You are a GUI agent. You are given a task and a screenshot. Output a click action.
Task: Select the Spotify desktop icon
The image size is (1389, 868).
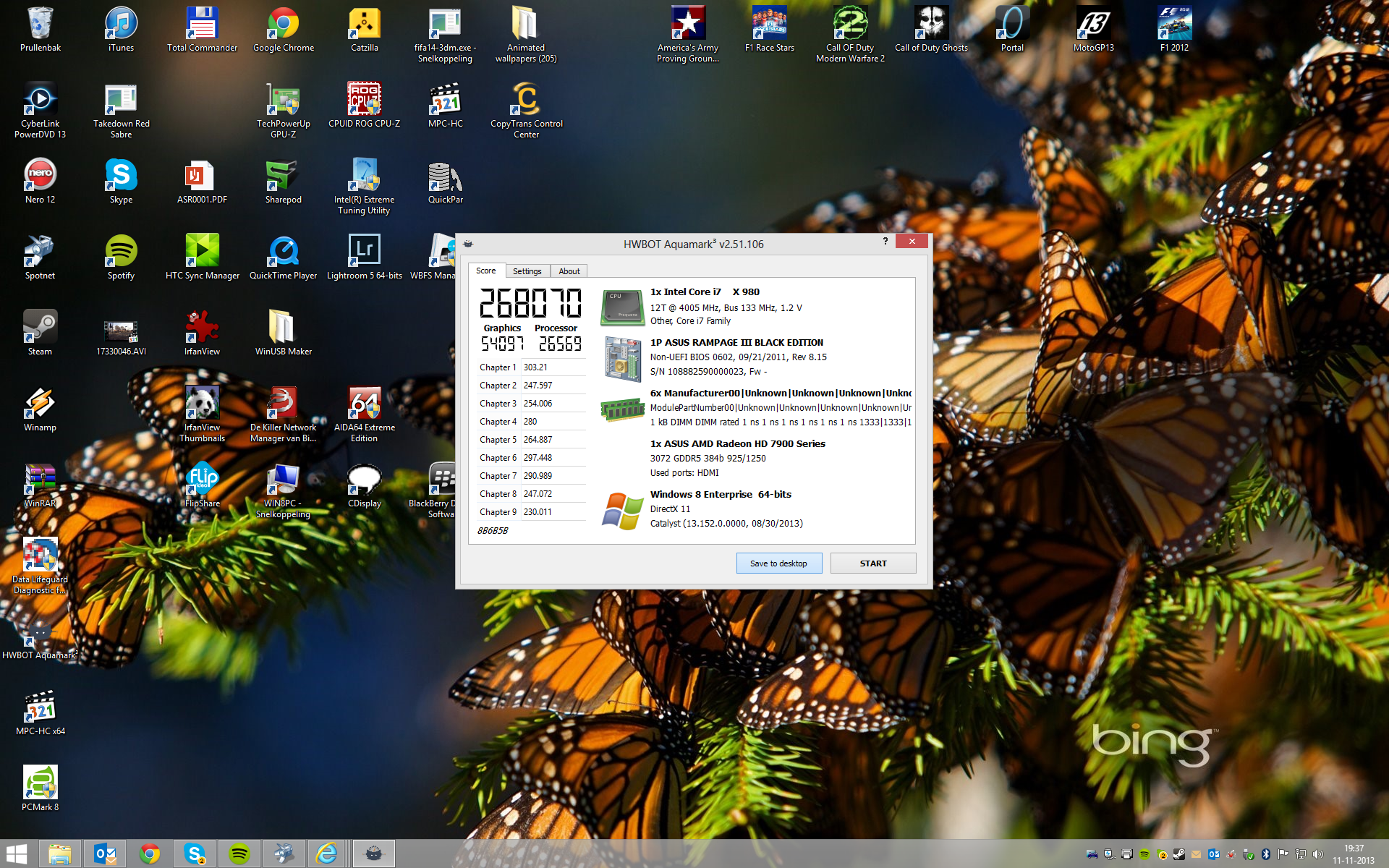[x=121, y=257]
